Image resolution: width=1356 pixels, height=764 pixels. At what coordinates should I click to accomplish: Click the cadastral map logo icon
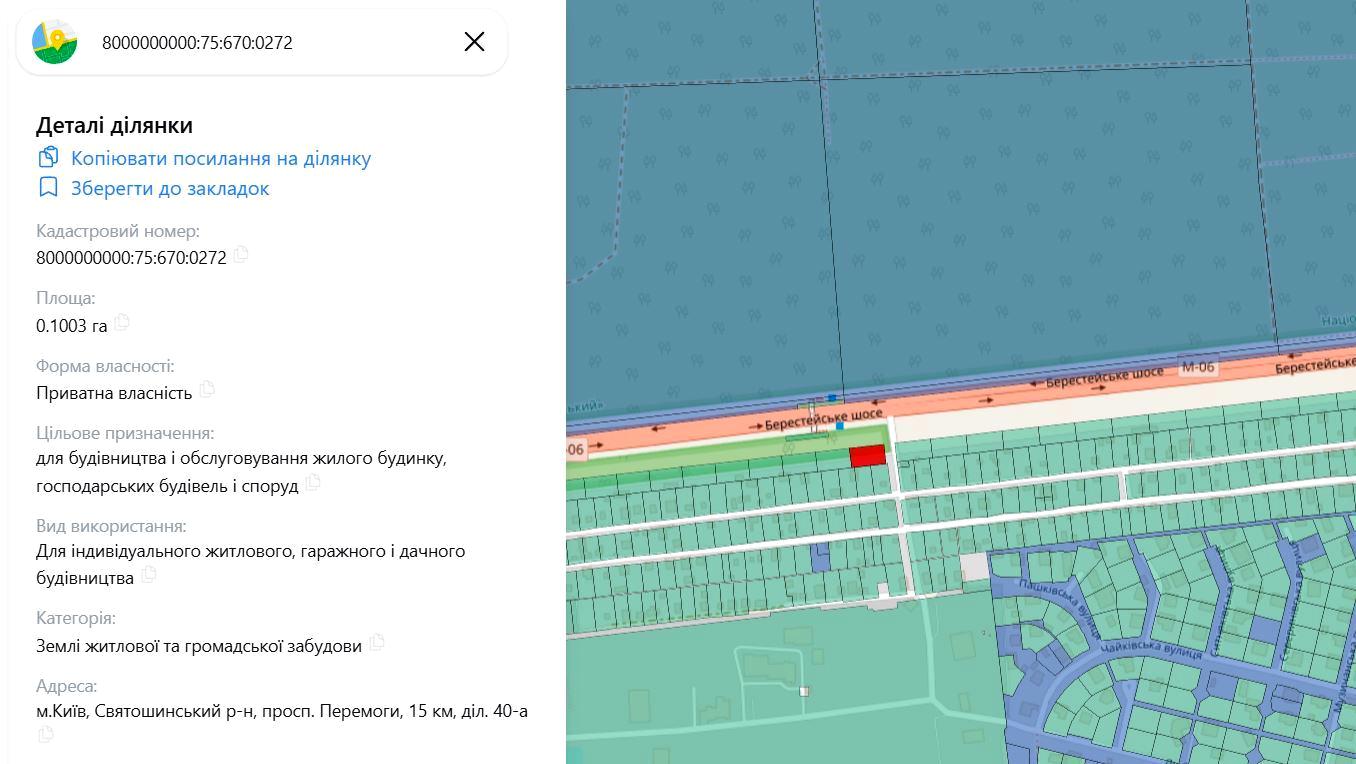(x=55, y=42)
